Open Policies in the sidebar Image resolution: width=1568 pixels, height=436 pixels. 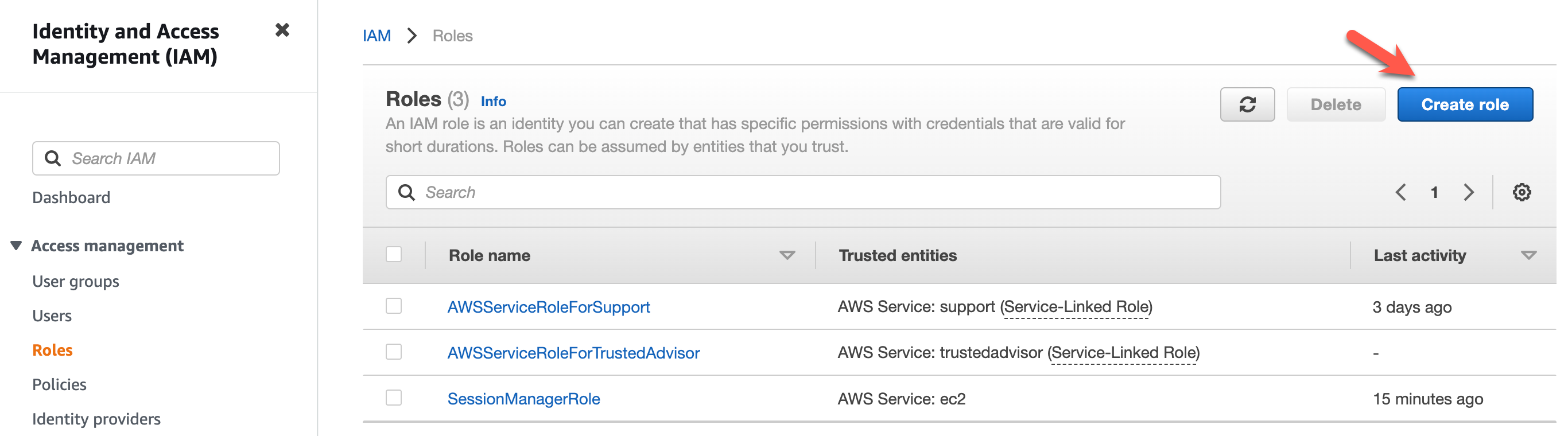(59, 384)
